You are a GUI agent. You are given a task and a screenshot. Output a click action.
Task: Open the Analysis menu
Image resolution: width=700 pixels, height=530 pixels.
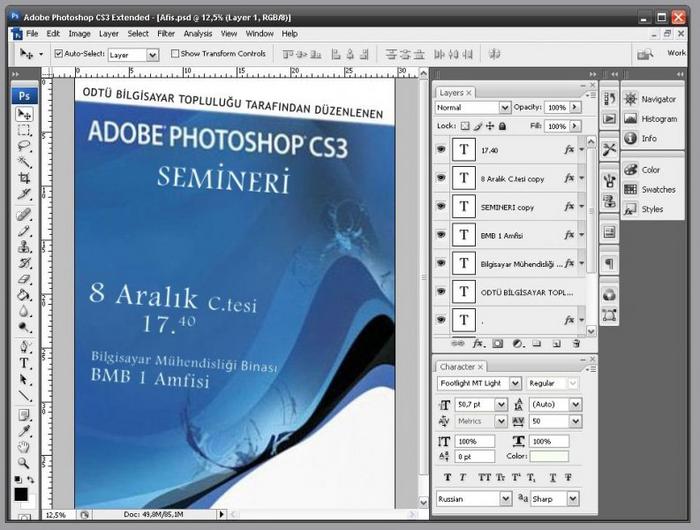(198, 33)
